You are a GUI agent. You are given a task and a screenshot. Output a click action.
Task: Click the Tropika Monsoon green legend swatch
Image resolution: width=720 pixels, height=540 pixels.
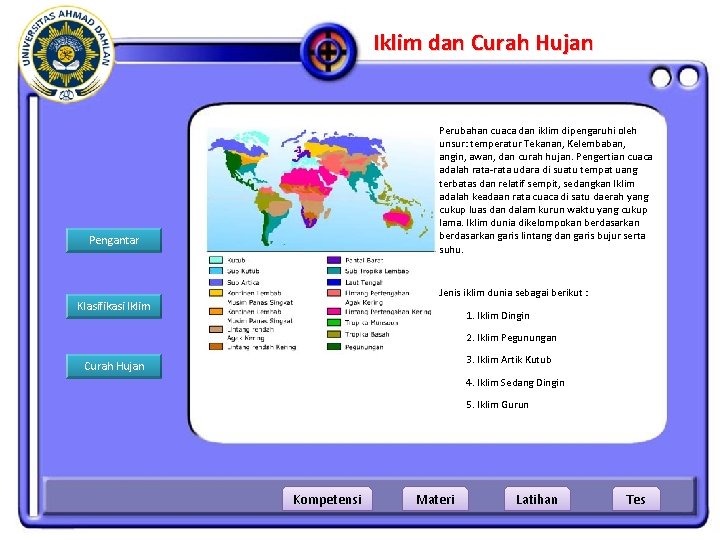pyautogui.click(x=334, y=323)
